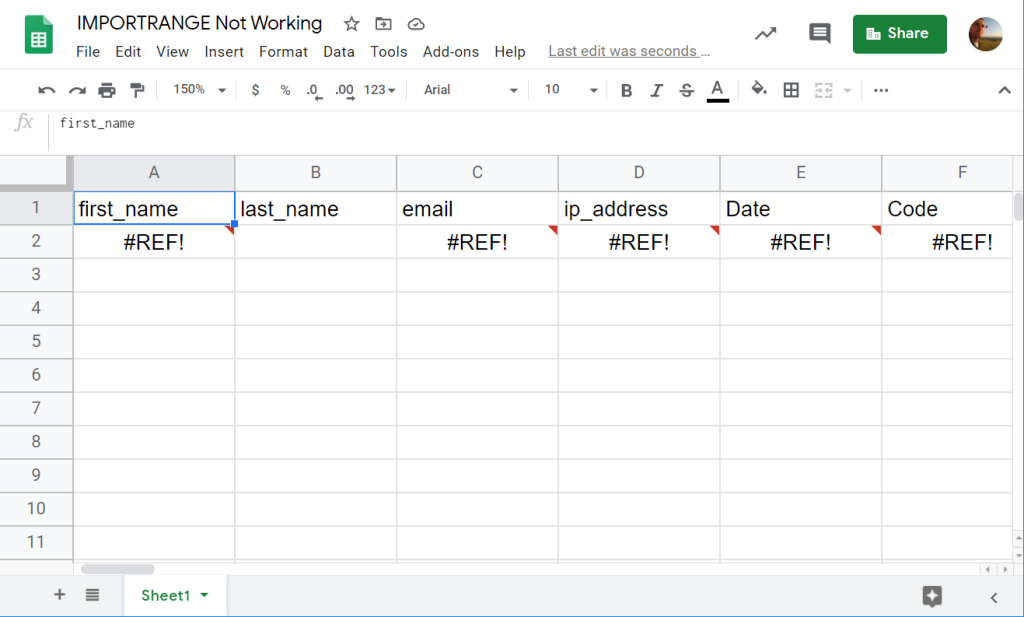Open the Explore chart panel
The height and width of the screenshot is (617, 1024).
765,33
